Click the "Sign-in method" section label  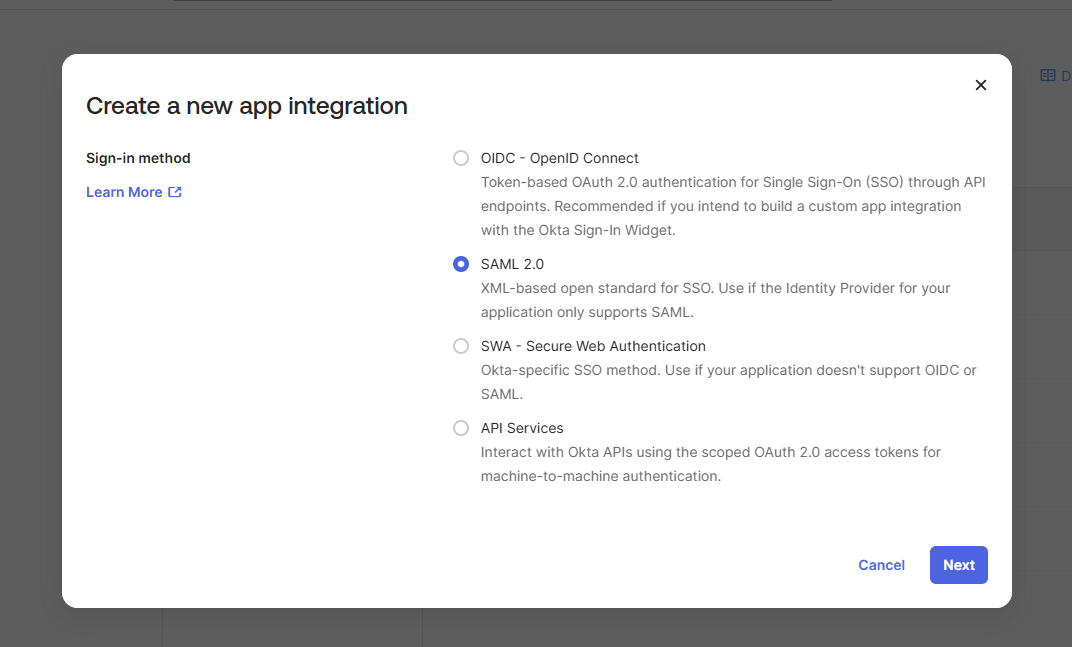(x=138, y=158)
